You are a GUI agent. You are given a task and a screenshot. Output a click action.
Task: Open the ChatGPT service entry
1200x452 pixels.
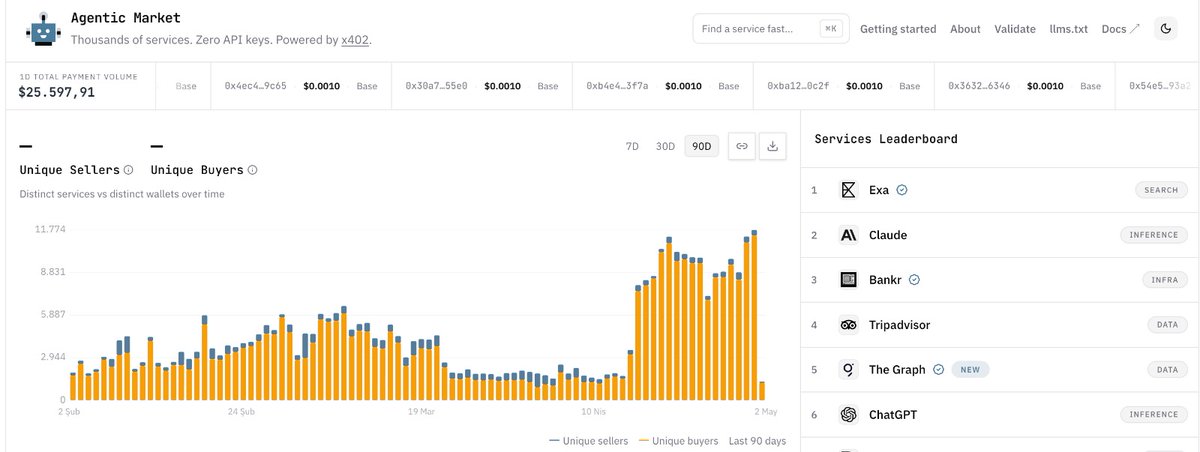1000,414
